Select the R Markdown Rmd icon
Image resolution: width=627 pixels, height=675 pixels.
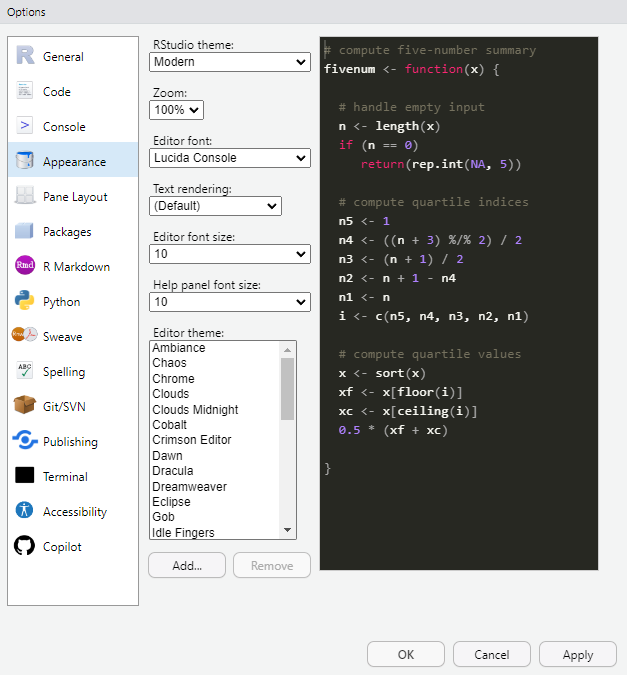point(25,266)
